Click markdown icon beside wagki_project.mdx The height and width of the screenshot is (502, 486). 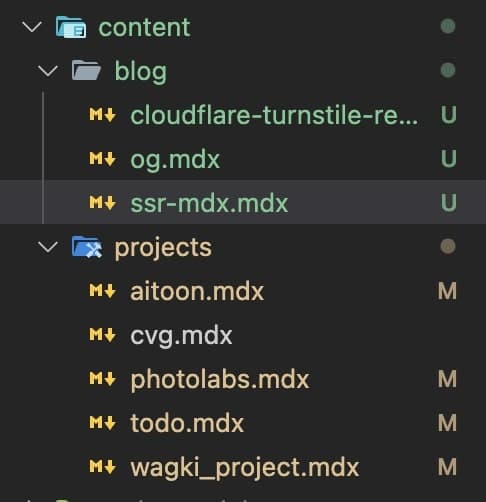[x=103, y=467]
